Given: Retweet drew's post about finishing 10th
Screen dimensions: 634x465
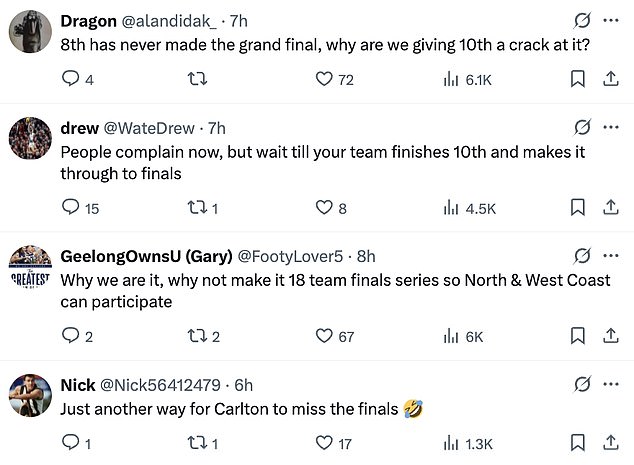Looking at the screenshot, I should (x=197, y=208).
